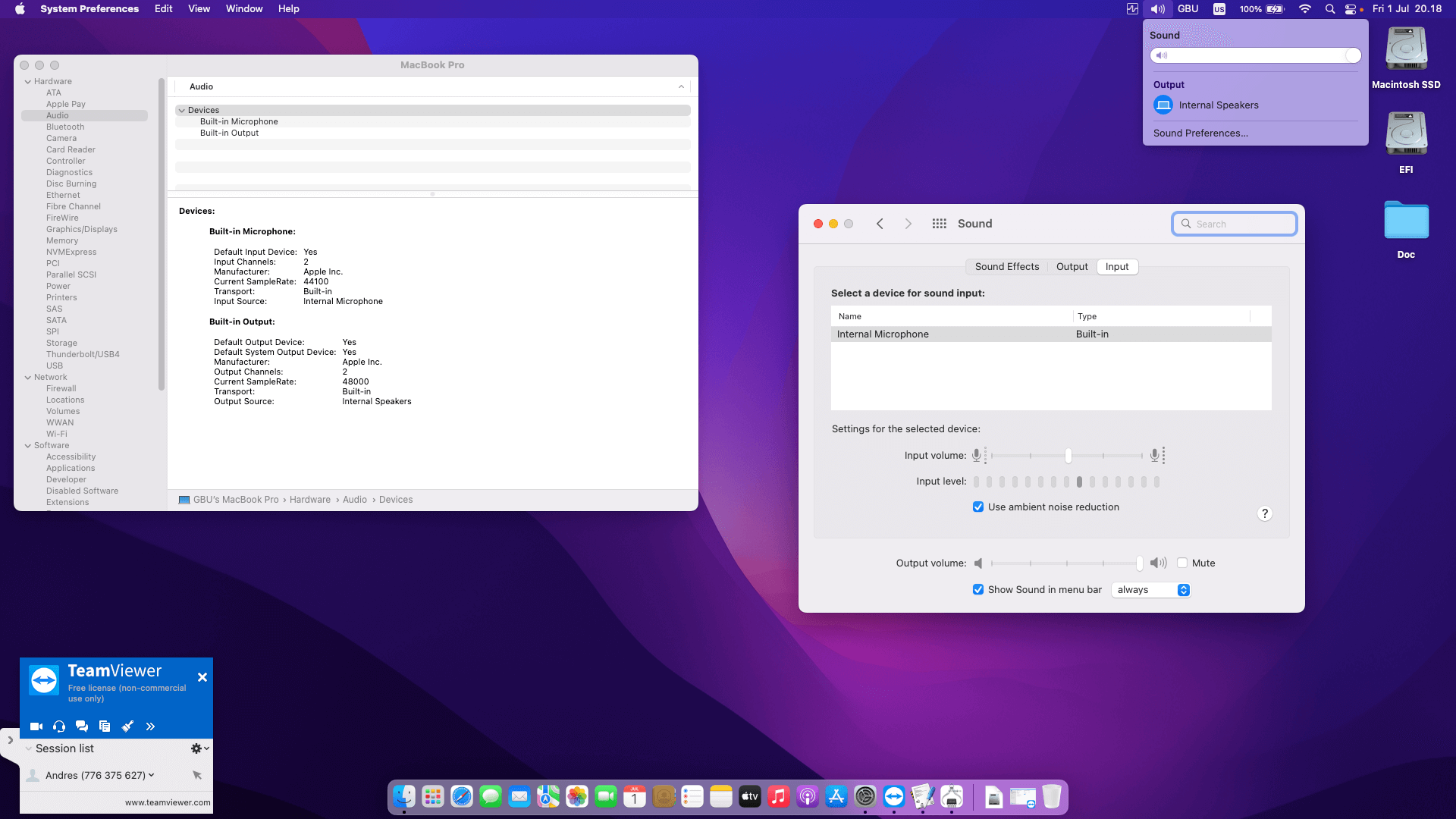Open the App Store in the Dock
Image resolution: width=1456 pixels, height=819 pixels.
pyautogui.click(x=836, y=796)
